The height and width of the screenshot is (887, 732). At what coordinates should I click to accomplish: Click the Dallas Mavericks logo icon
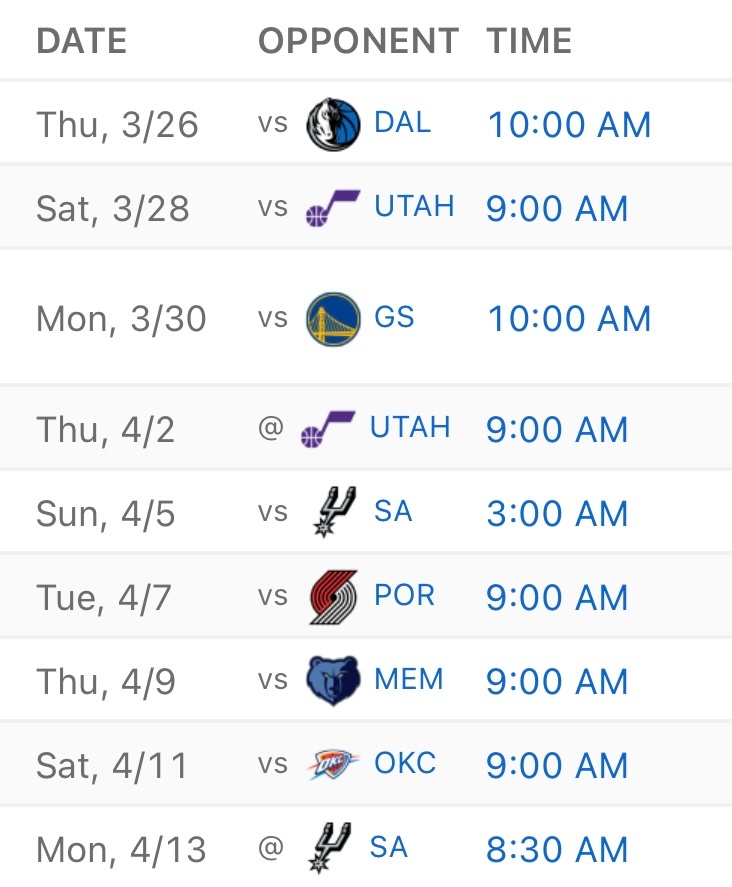(x=332, y=124)
